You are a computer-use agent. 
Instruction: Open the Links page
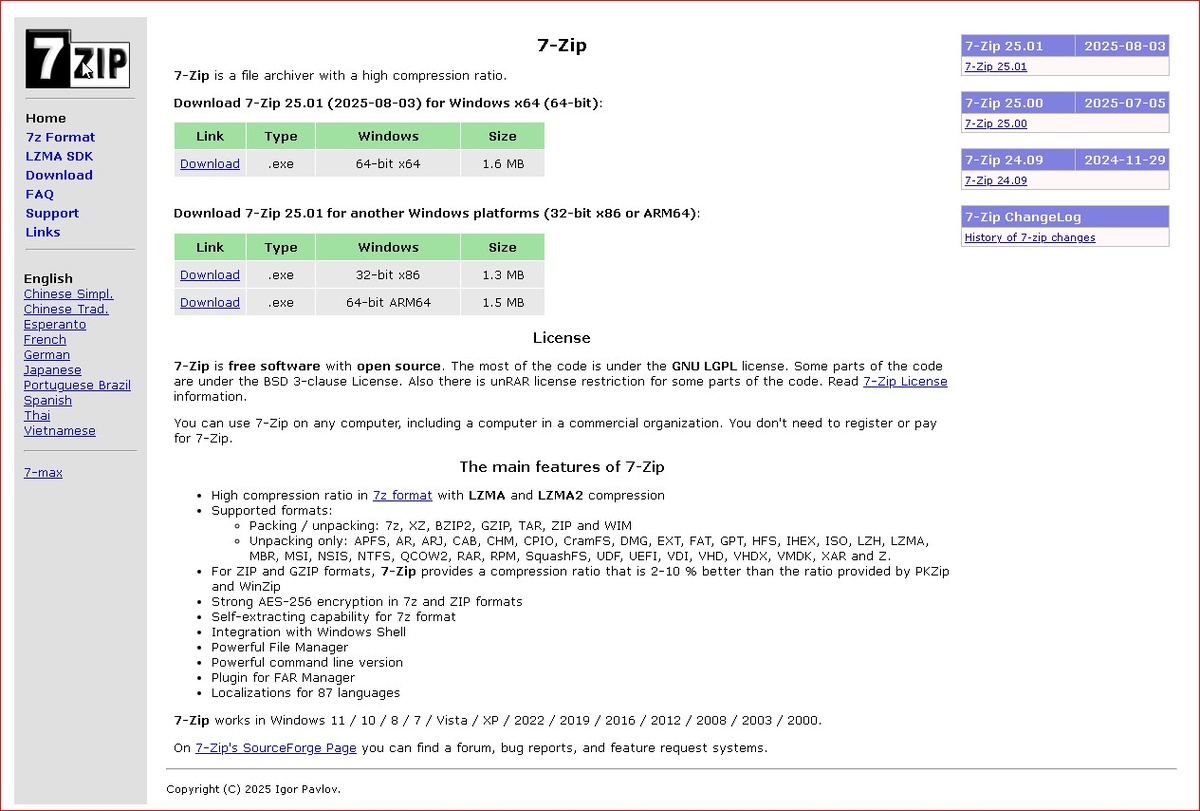pos(43,232)
